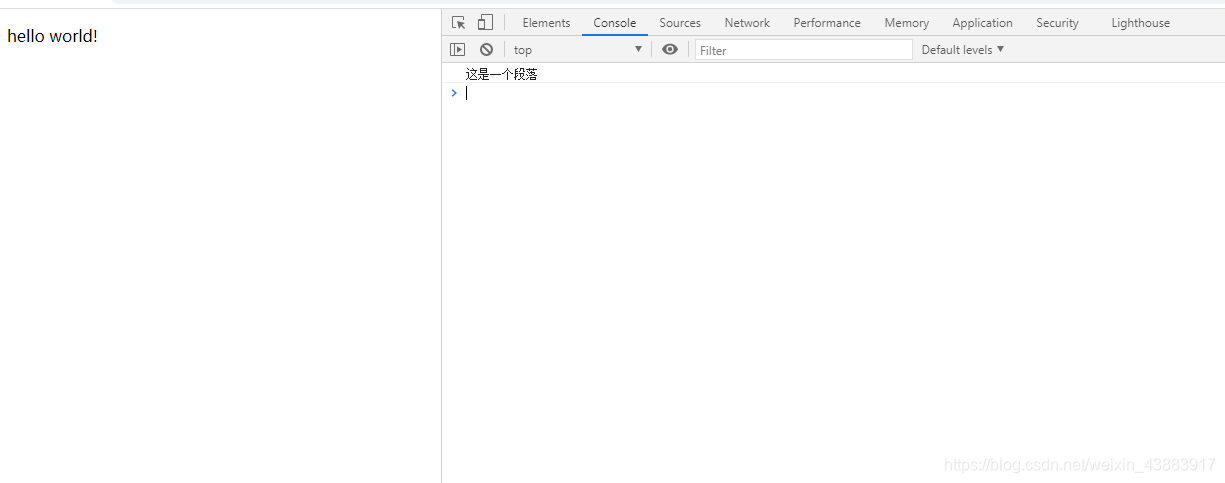Open the Application tab
The width and height of the screenshot is (1225, 483).
click(x=982, y=23)
